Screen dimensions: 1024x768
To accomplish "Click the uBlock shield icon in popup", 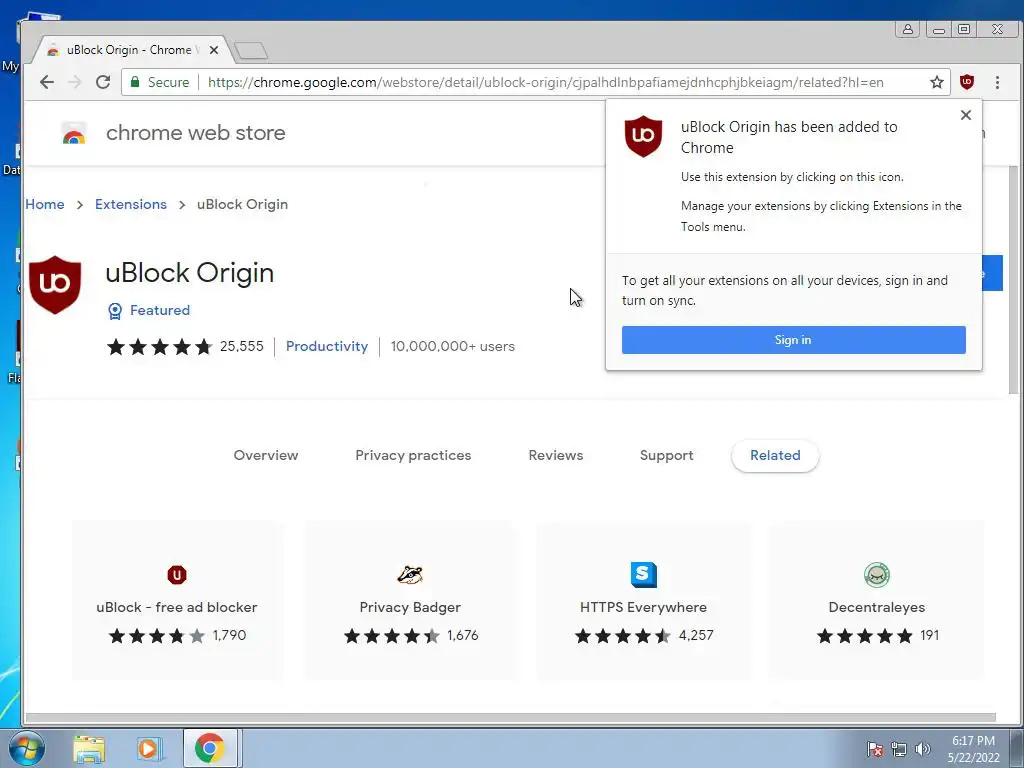I will (643, 136).
